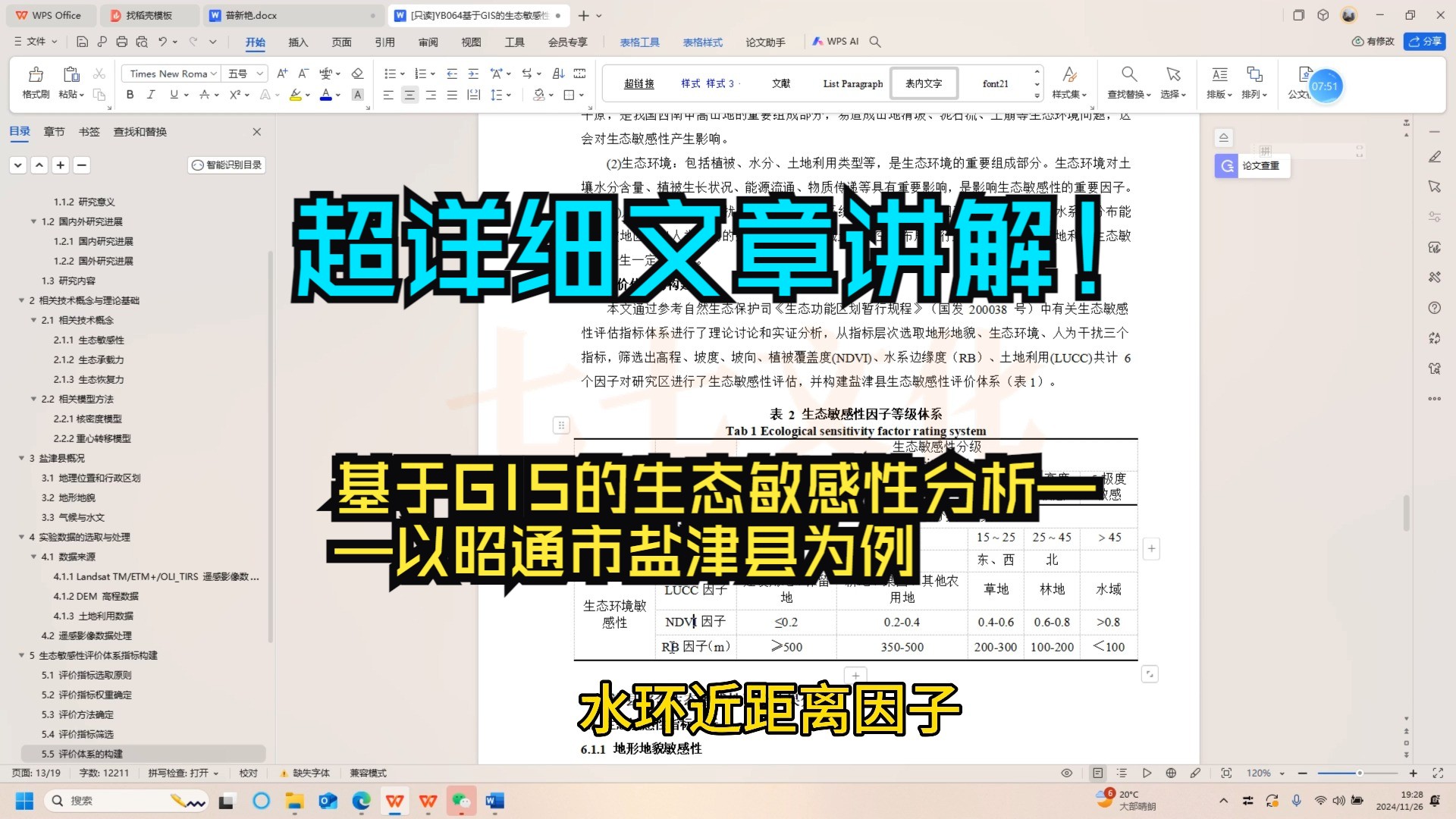Image resolution: width=1456 pixels, height=819 pixels.
Task: Expand the styles gallery dropdown arrow
Action: pos(1037,96)
